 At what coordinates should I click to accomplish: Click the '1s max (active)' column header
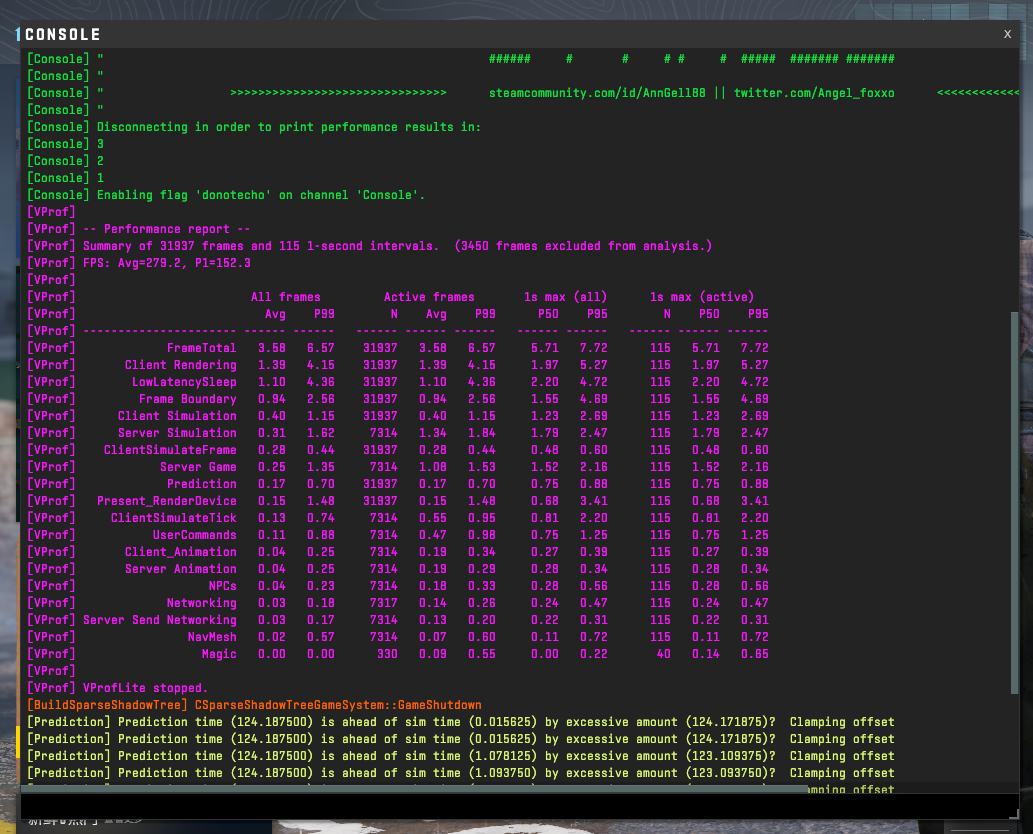702,297
